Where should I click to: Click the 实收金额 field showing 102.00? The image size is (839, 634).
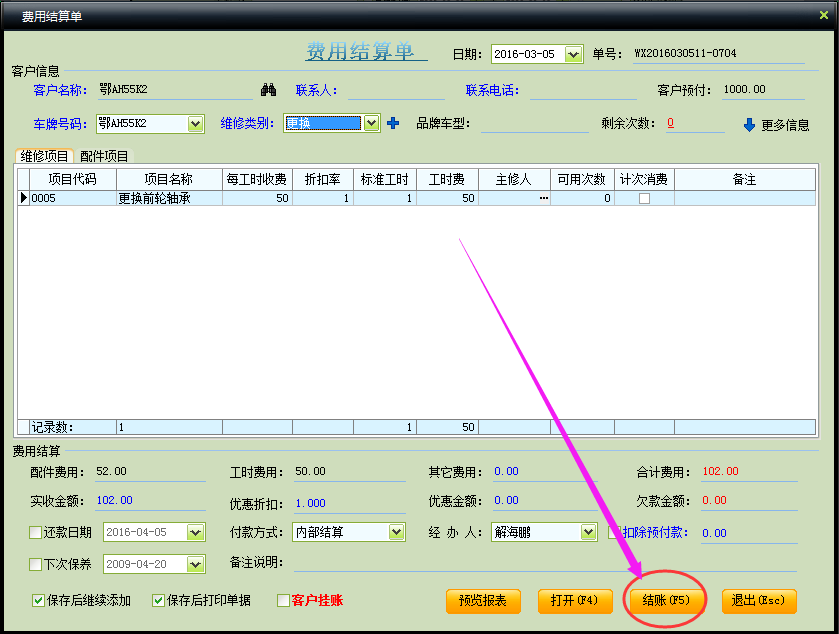150,501
